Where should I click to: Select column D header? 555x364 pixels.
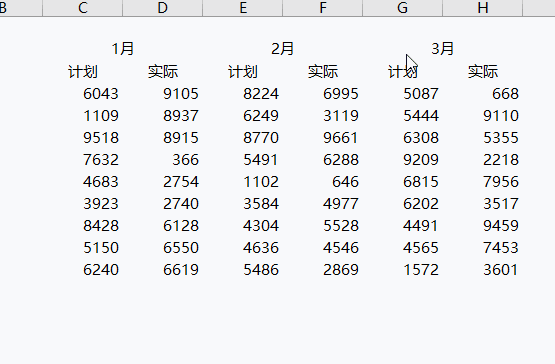162,8
